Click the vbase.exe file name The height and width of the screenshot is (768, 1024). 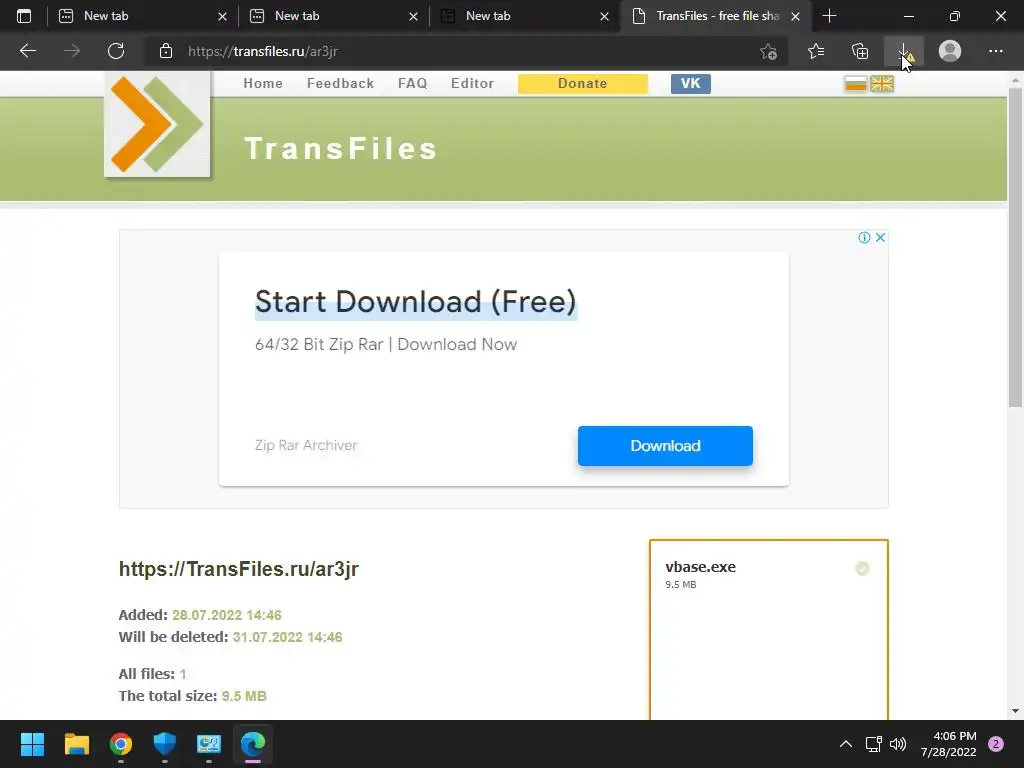click(700, 567)
